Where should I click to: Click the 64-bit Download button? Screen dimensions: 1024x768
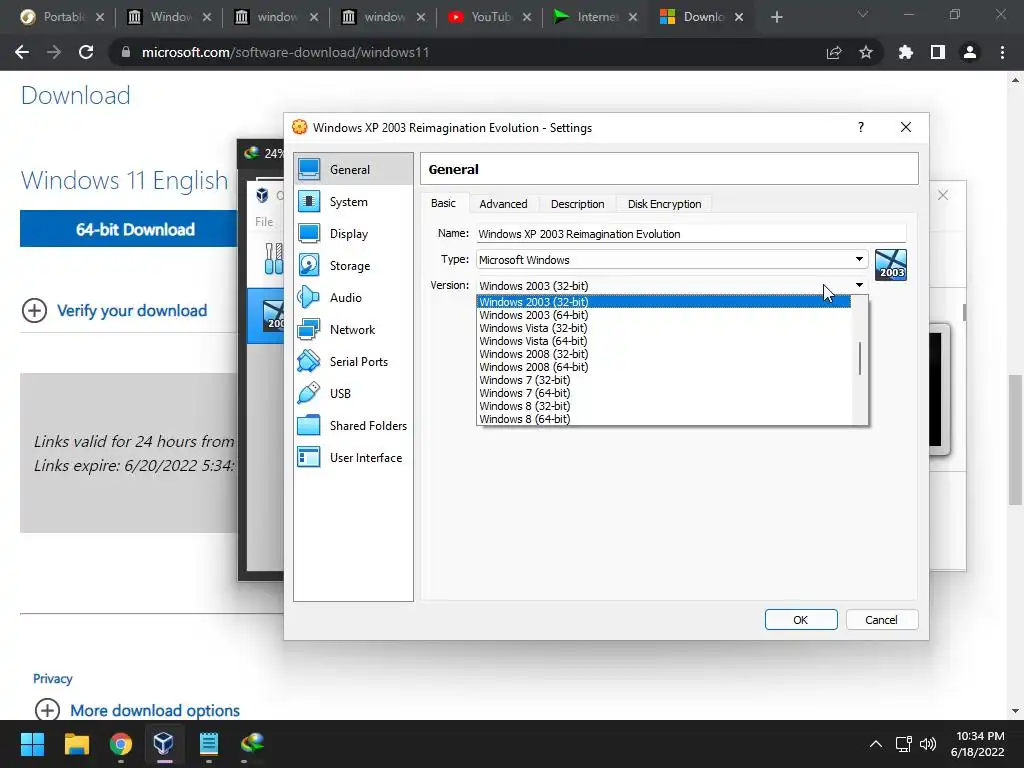129,229
